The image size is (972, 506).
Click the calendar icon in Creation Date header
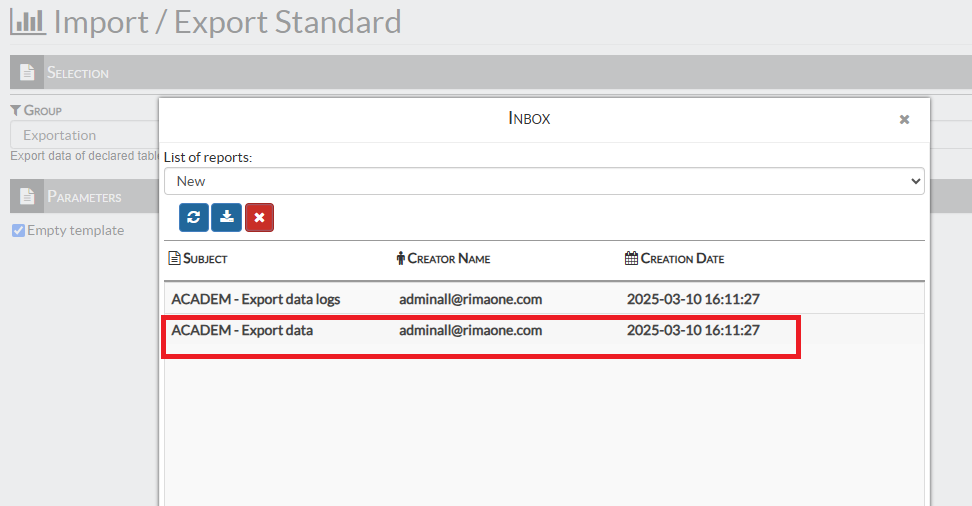pos(631,259)
